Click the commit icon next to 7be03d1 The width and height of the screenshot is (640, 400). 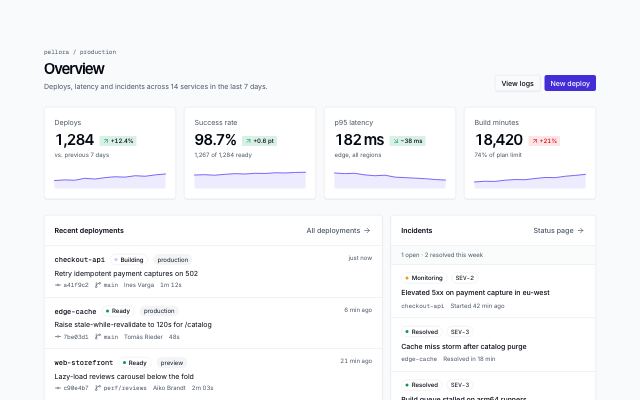tap(58, 337)
